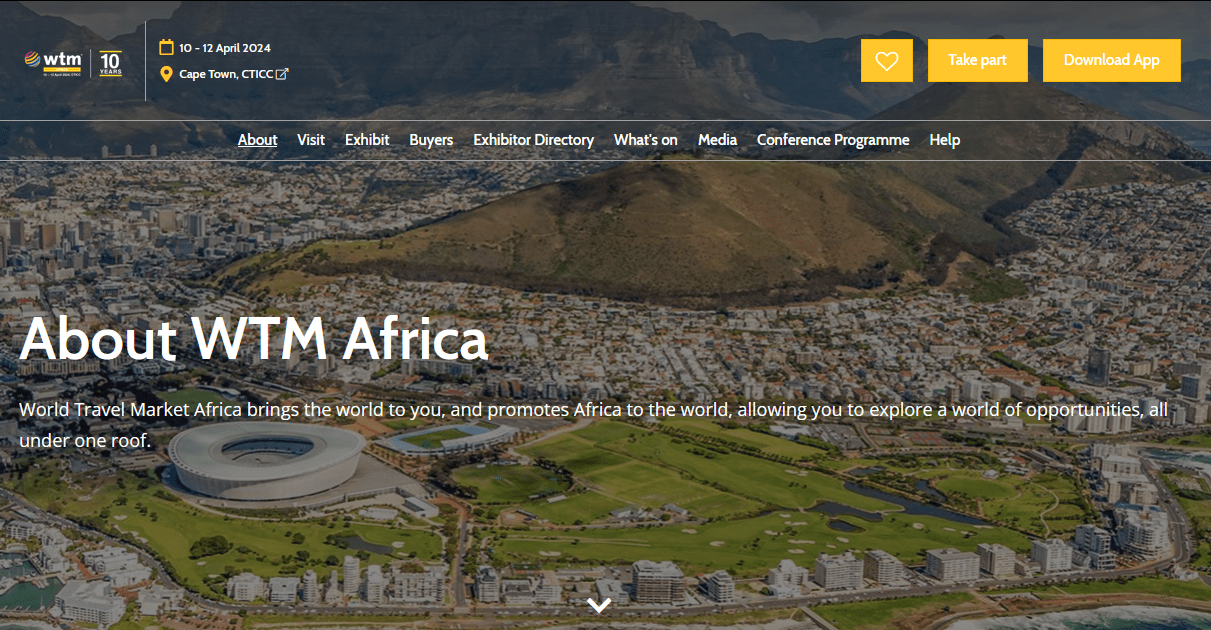Viewport: 1211px width, 630px height.
Task: Navigate to the Media section
Action: point(717,140)
